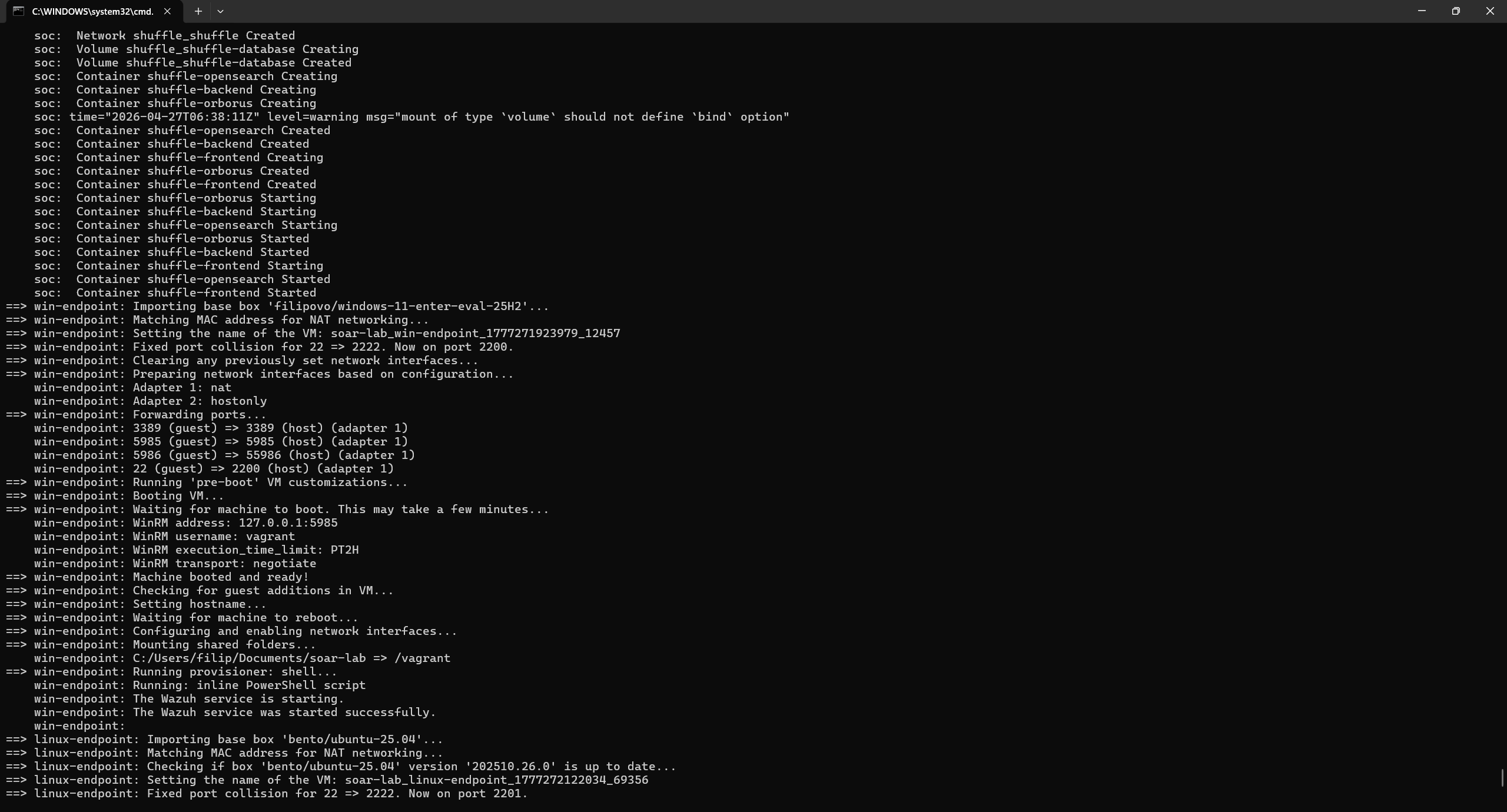
Task: Click the linux-endpoint port collision message
Action: point(265,794)
